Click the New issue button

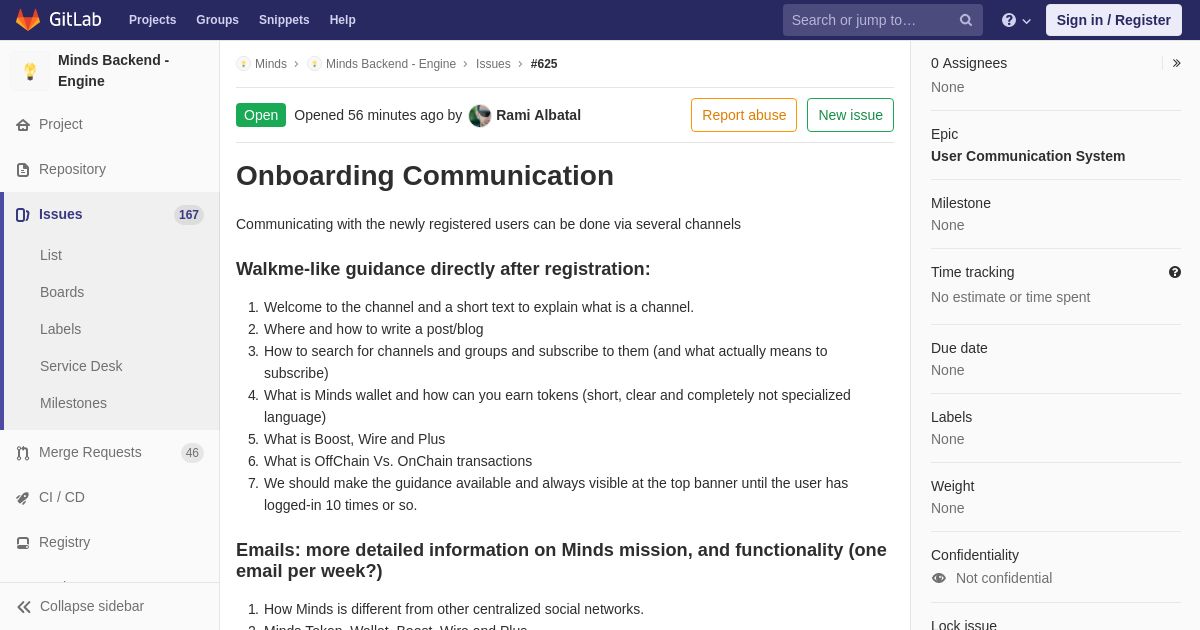(850, 115)
